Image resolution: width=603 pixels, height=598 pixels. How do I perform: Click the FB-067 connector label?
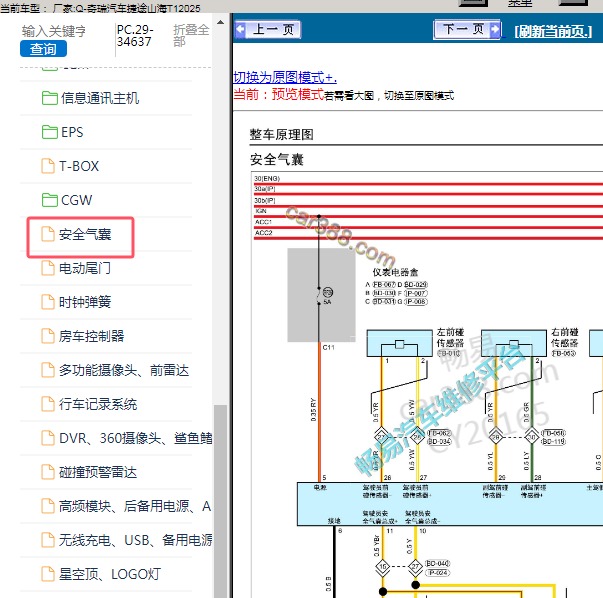(x=384, y=285)
